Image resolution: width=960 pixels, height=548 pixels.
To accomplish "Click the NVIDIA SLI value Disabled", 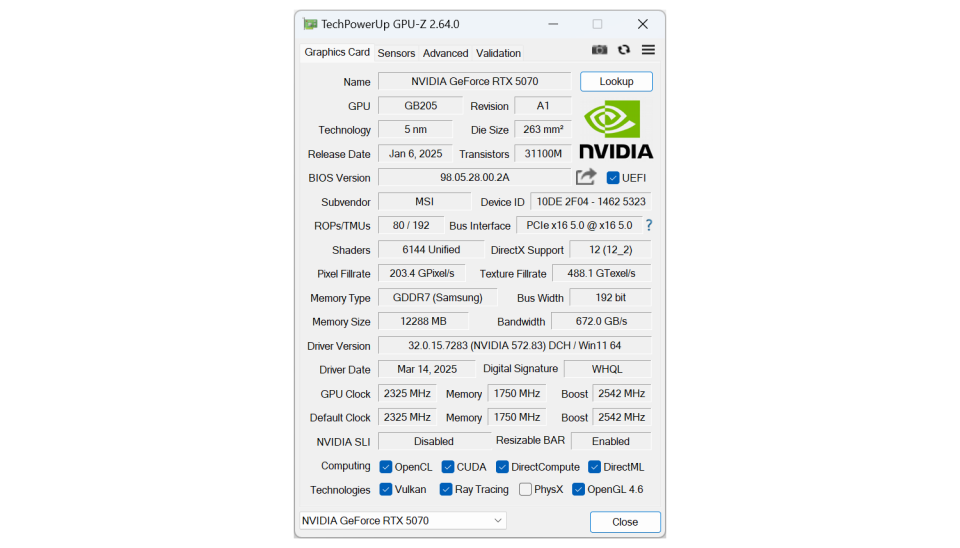I will (x=434, y=441).
